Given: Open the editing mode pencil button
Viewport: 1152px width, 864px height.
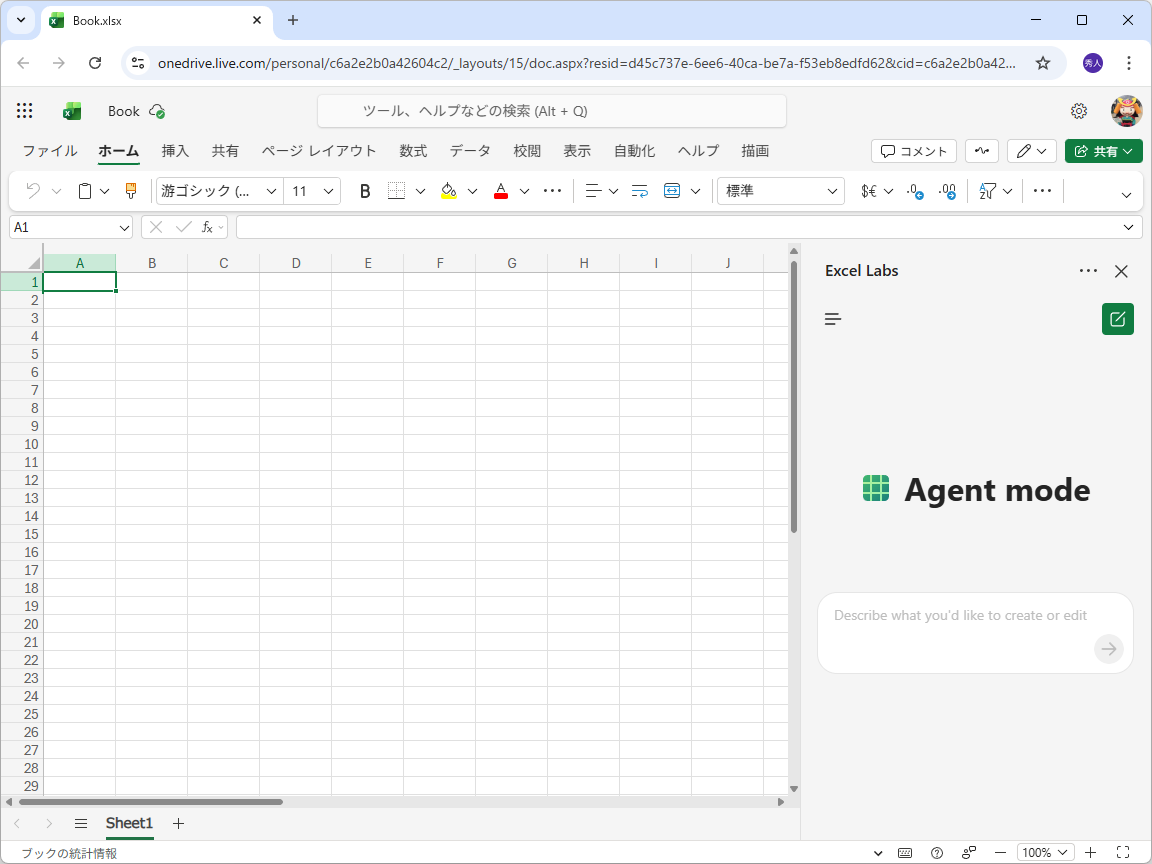Looking at the screenshot, I should (1032, 151).
